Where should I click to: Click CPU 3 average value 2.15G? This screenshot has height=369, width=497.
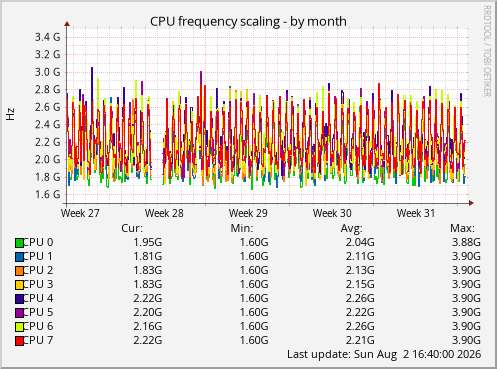click(360, 284)
